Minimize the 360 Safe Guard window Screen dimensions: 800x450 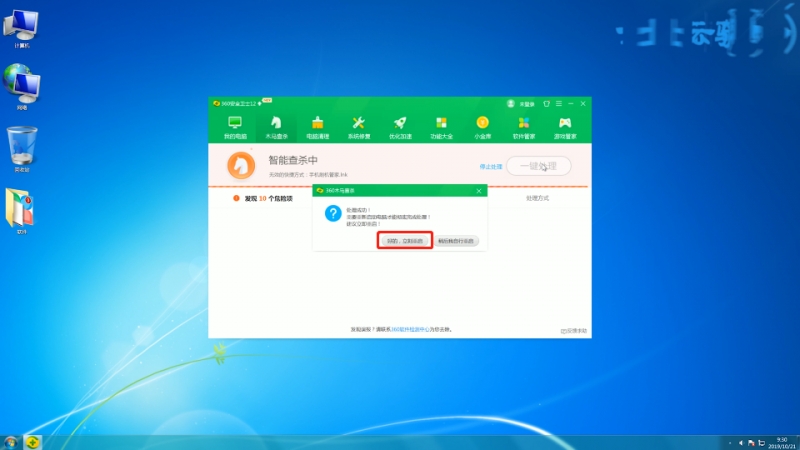pos(571,104)
